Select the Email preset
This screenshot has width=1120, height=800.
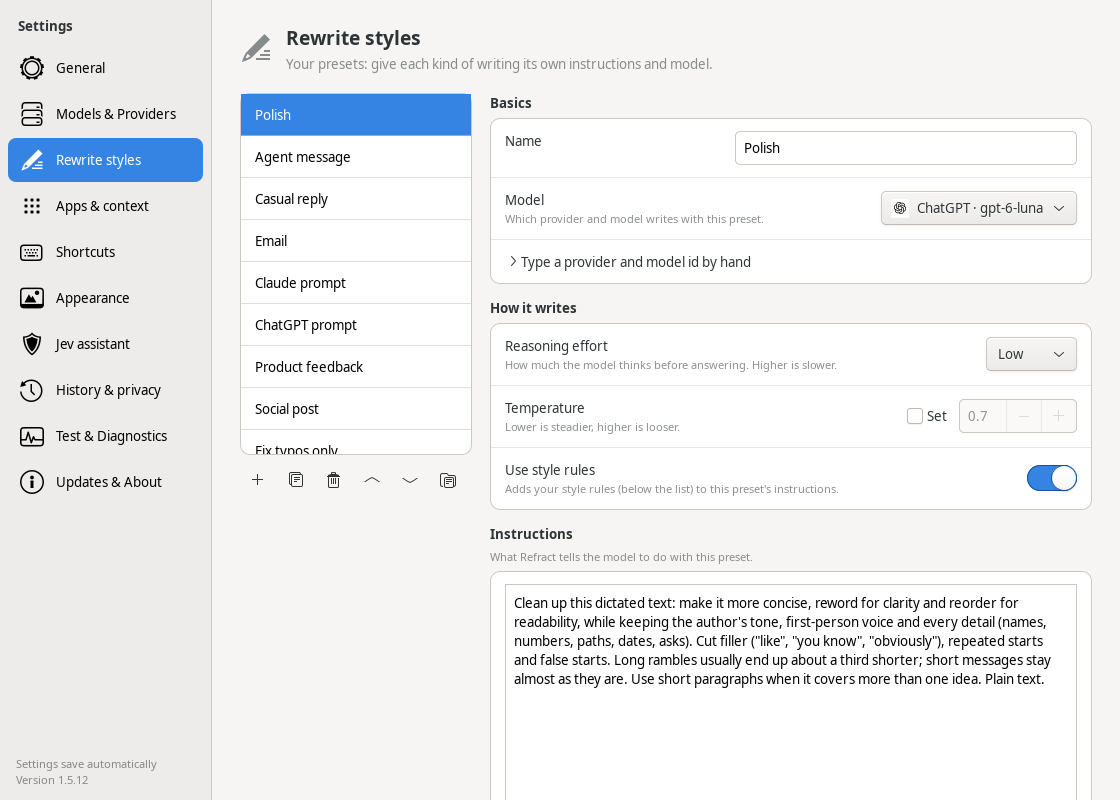click(x=356, y=241)
